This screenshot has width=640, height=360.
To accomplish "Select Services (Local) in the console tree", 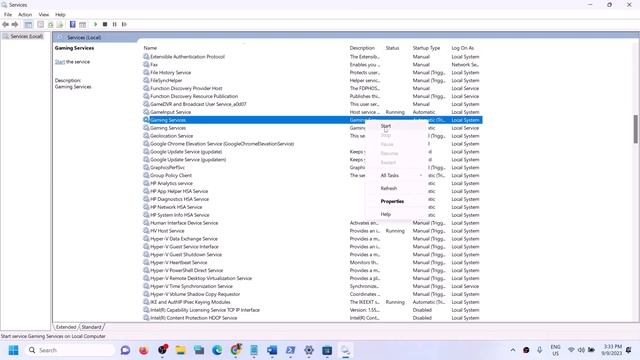I will coord(26,36).
